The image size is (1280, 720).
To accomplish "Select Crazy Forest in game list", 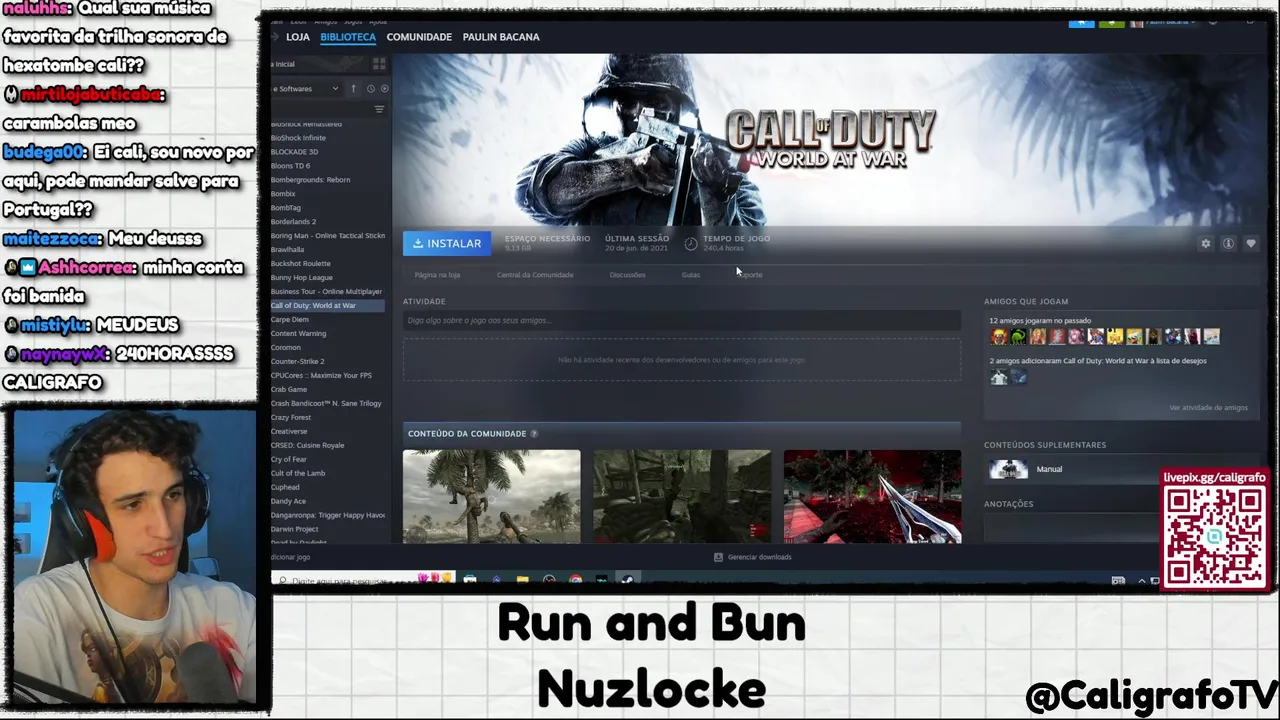I will tap(291, 418).
